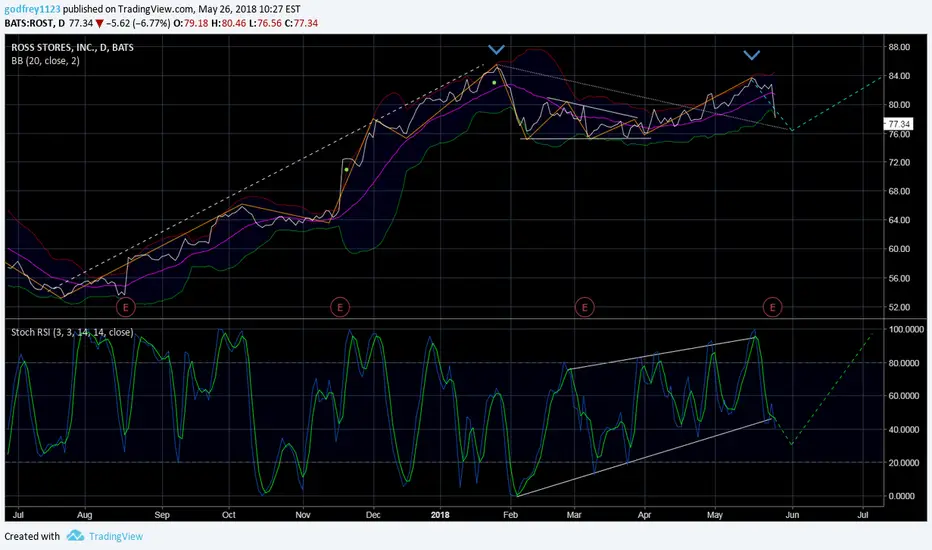This screenshot has width=932, height=550.
Task: Click the November earnings E marker
Action: tap(340, 307)
